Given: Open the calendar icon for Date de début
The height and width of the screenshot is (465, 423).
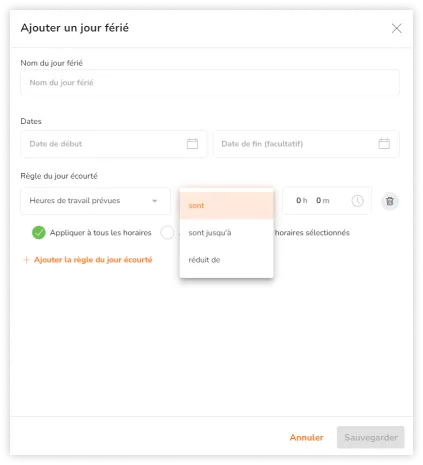Looking at the screenshot, I should pos(192,144).
